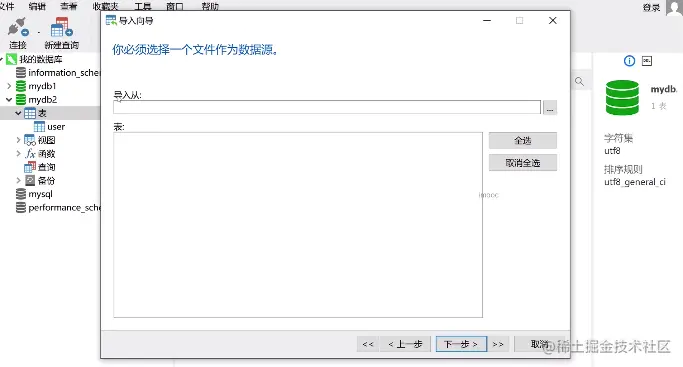This screenshot has width=683, height=367.
Task: Click the Select All (全选) button
Action: click(523, 141)
